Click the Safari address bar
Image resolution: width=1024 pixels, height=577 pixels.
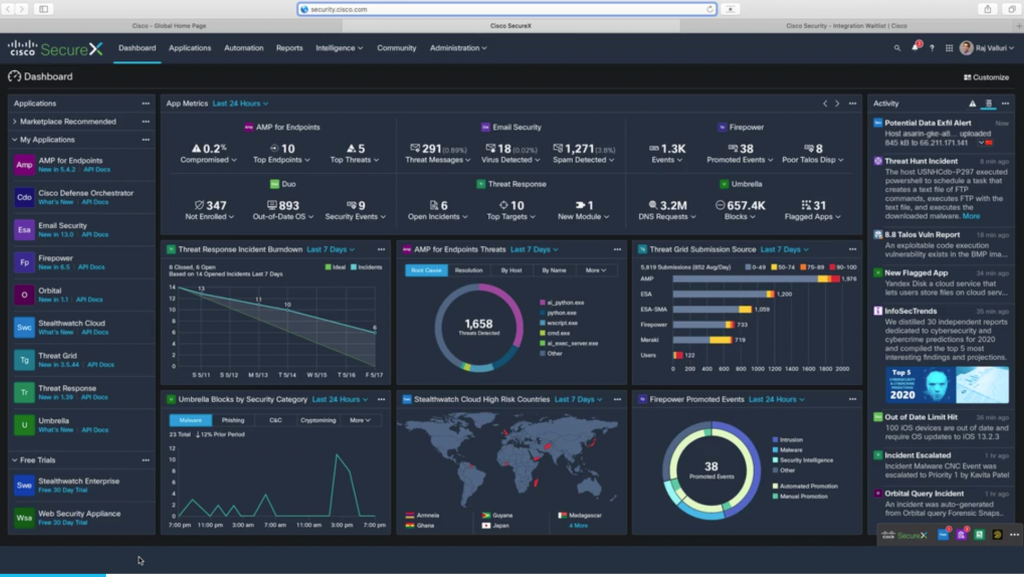(x=507, y=9)
